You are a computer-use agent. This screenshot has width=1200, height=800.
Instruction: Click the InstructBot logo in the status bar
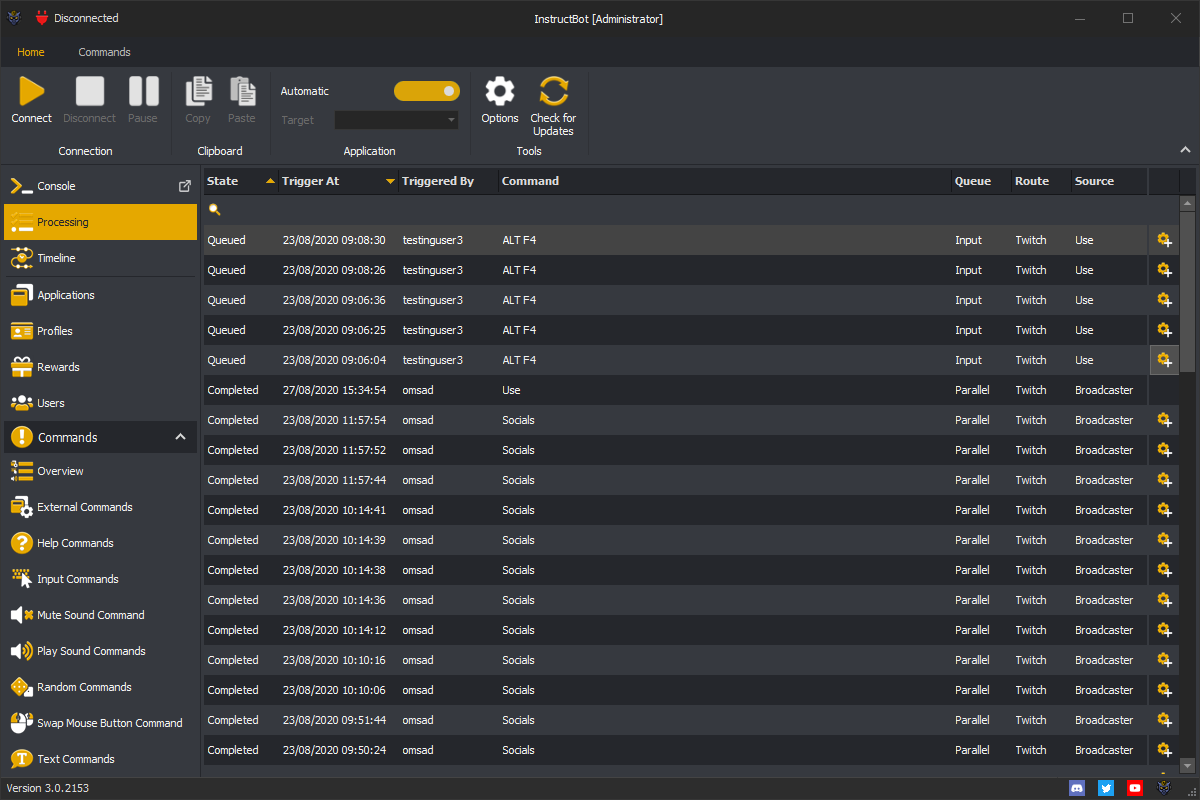[1164, 788]
